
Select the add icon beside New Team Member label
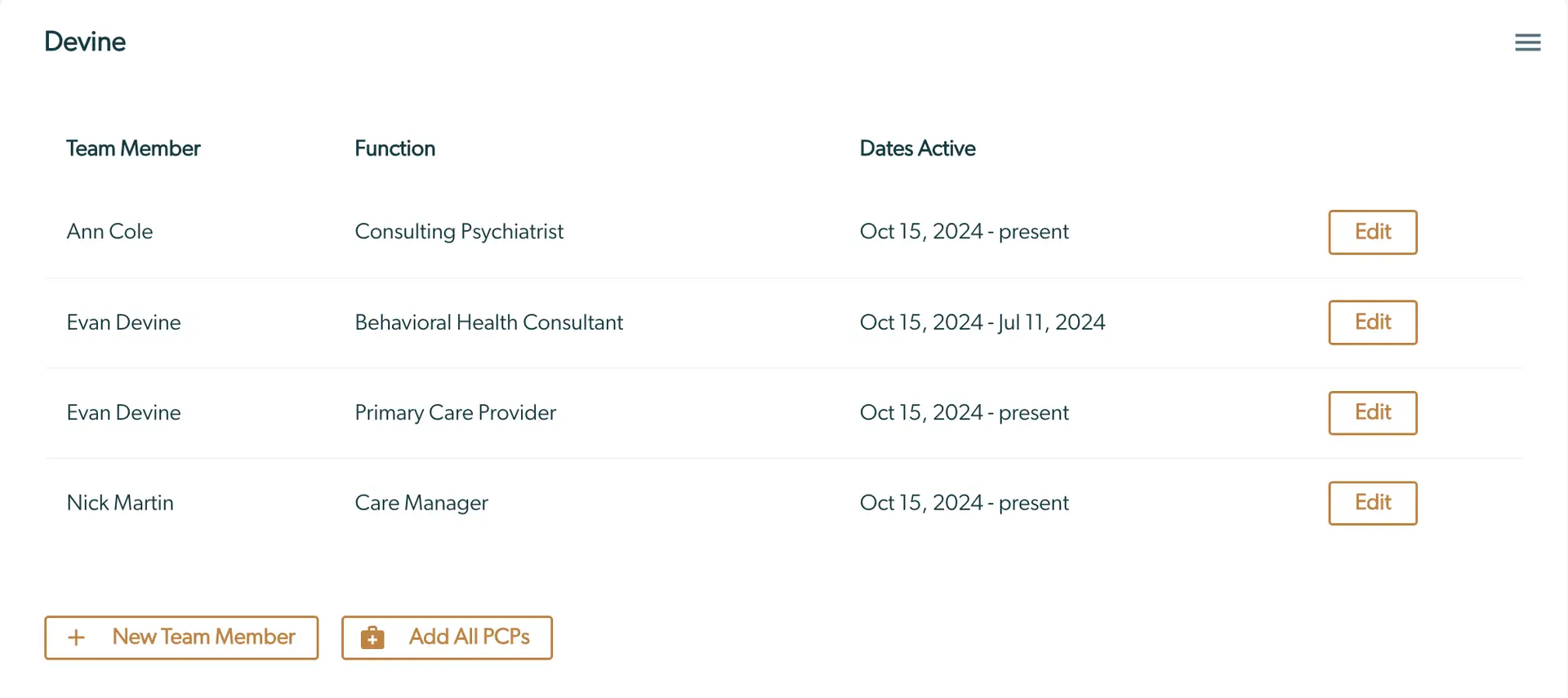[77, 638]
